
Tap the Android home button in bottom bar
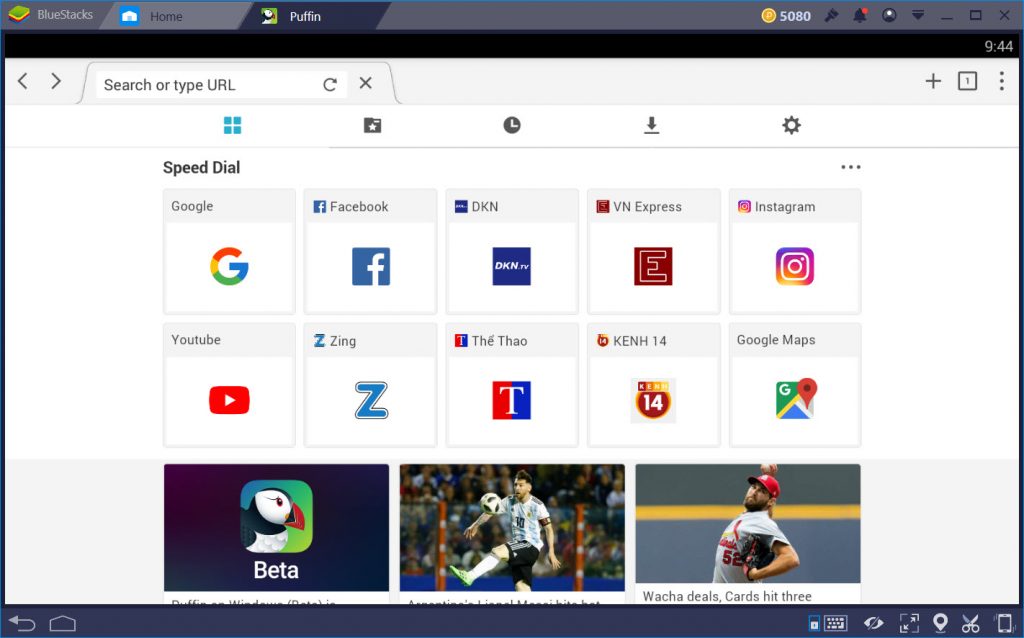(x=63, y=624)
